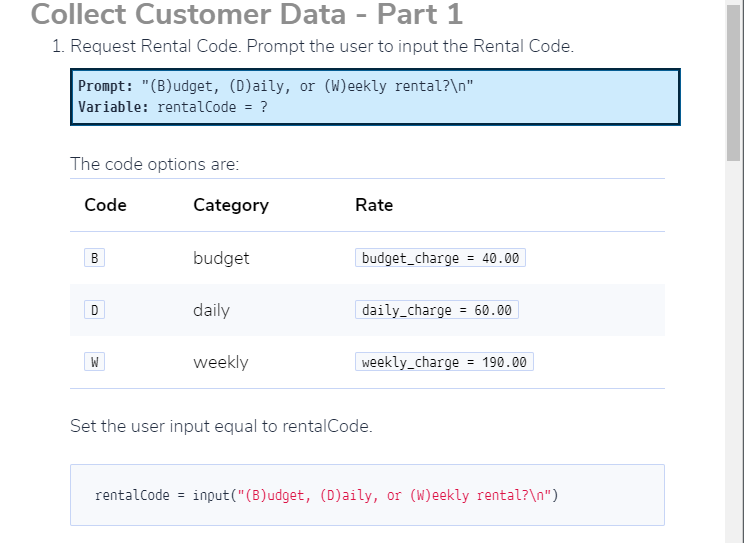
Task: Click the rentalCode = input(...) code line
Action: point(327,496)
